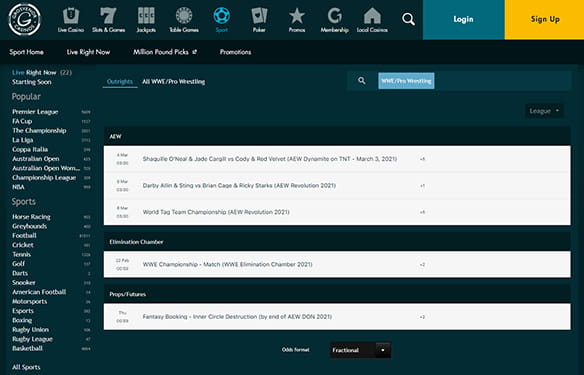Image resolution: width=584 pixels, height=375 pixels.
Task: Select Australian Open in sidebar
Action: click(x=36, y=159)
